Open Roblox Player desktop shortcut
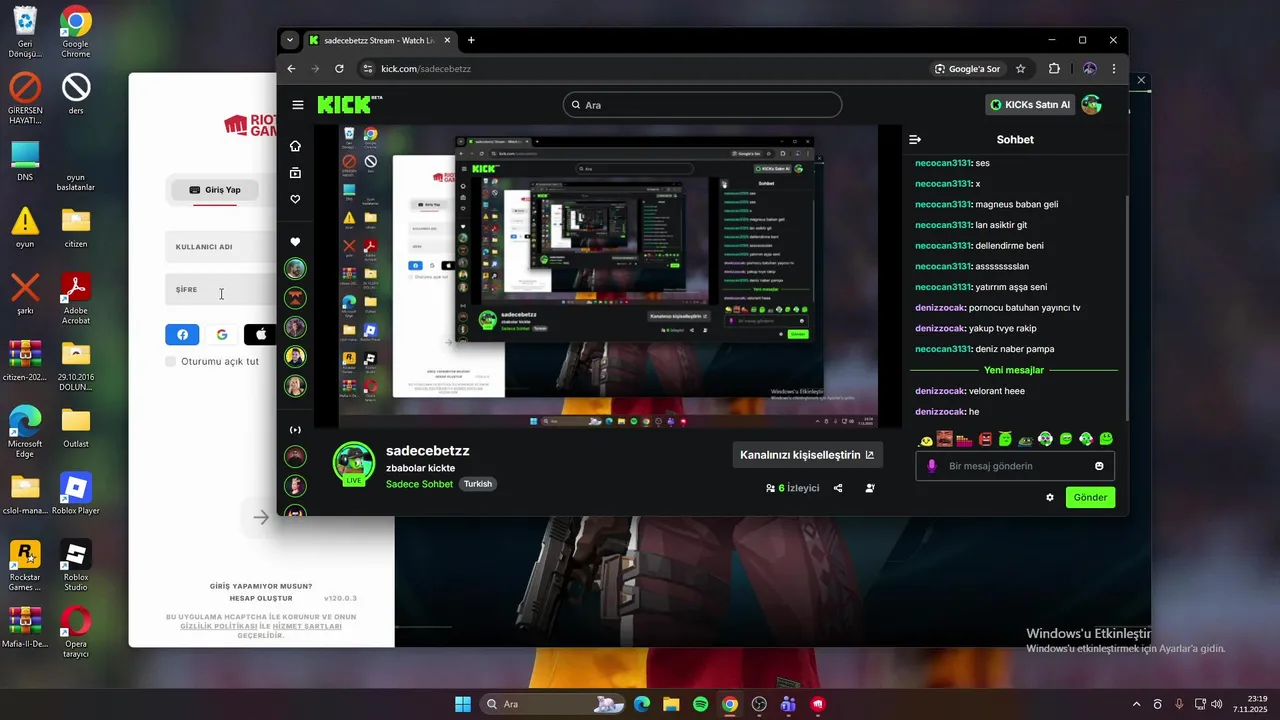The image size is (1280, 720). [x=76, y=495]
